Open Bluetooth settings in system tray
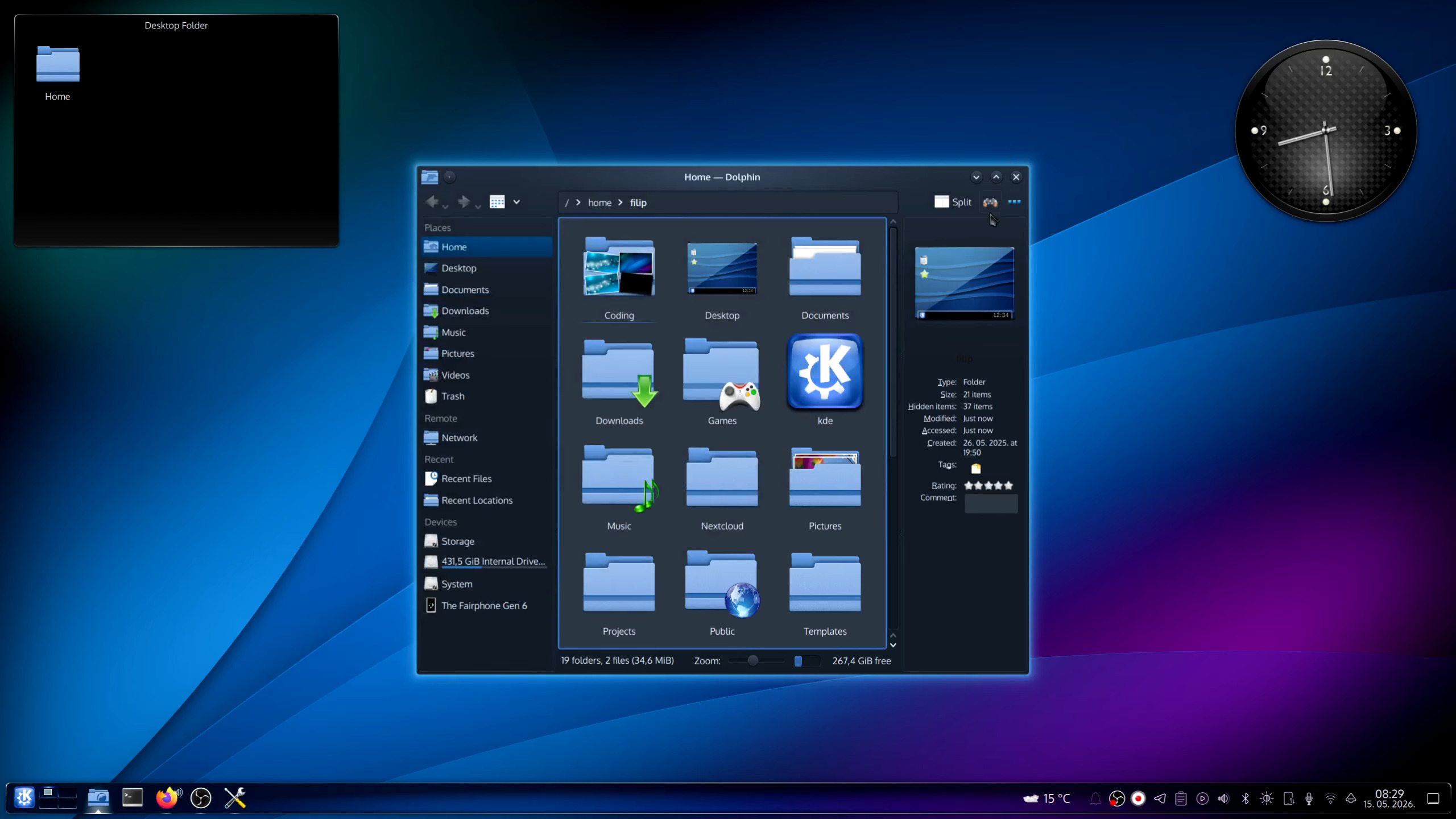This screenshot has width=1456, height=819. coord(1245,799)
